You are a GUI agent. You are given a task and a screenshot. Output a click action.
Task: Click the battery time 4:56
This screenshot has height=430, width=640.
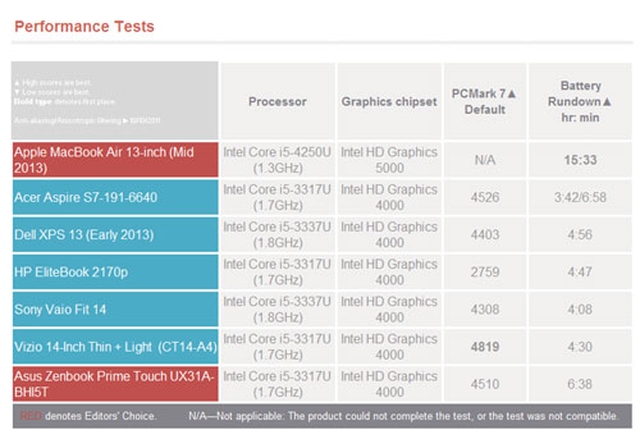coord(580,235)
